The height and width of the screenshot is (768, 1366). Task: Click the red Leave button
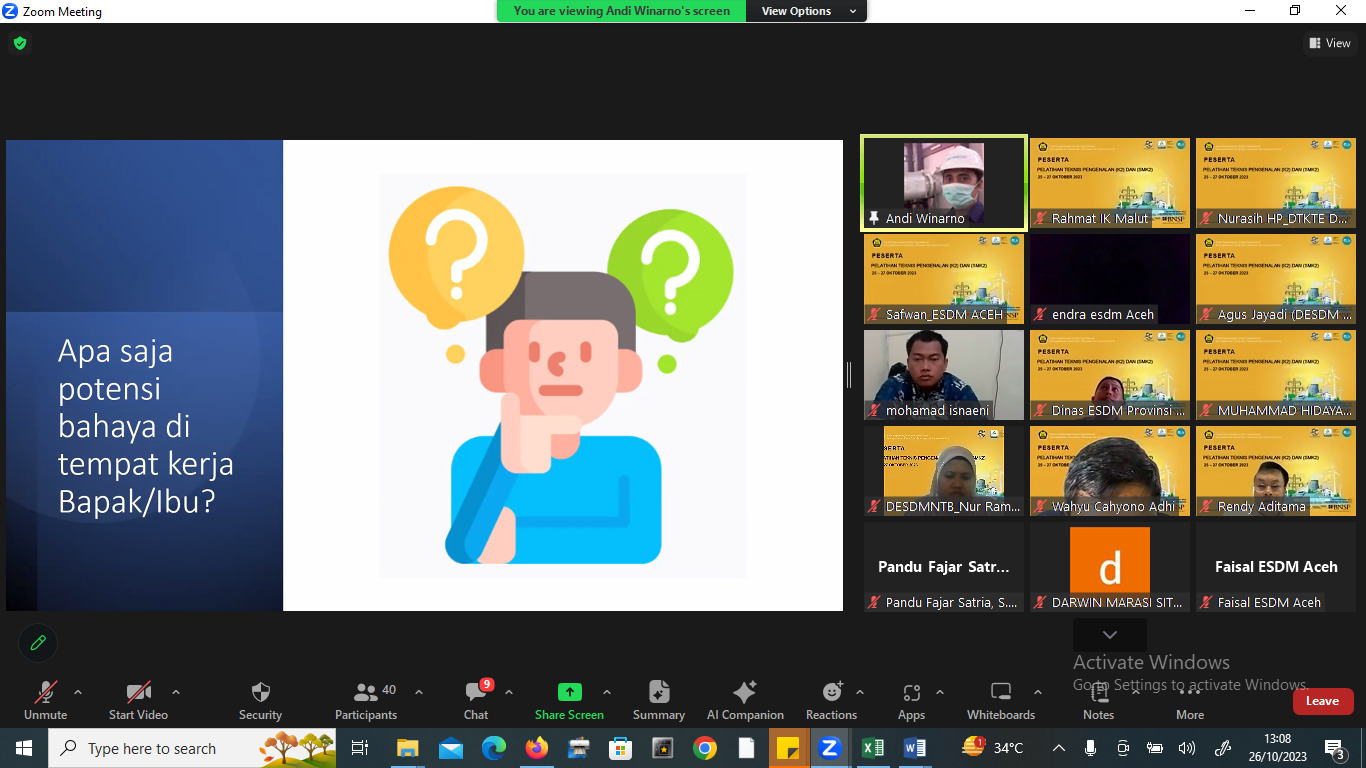pyautogui.click(x=1322, y=701)
